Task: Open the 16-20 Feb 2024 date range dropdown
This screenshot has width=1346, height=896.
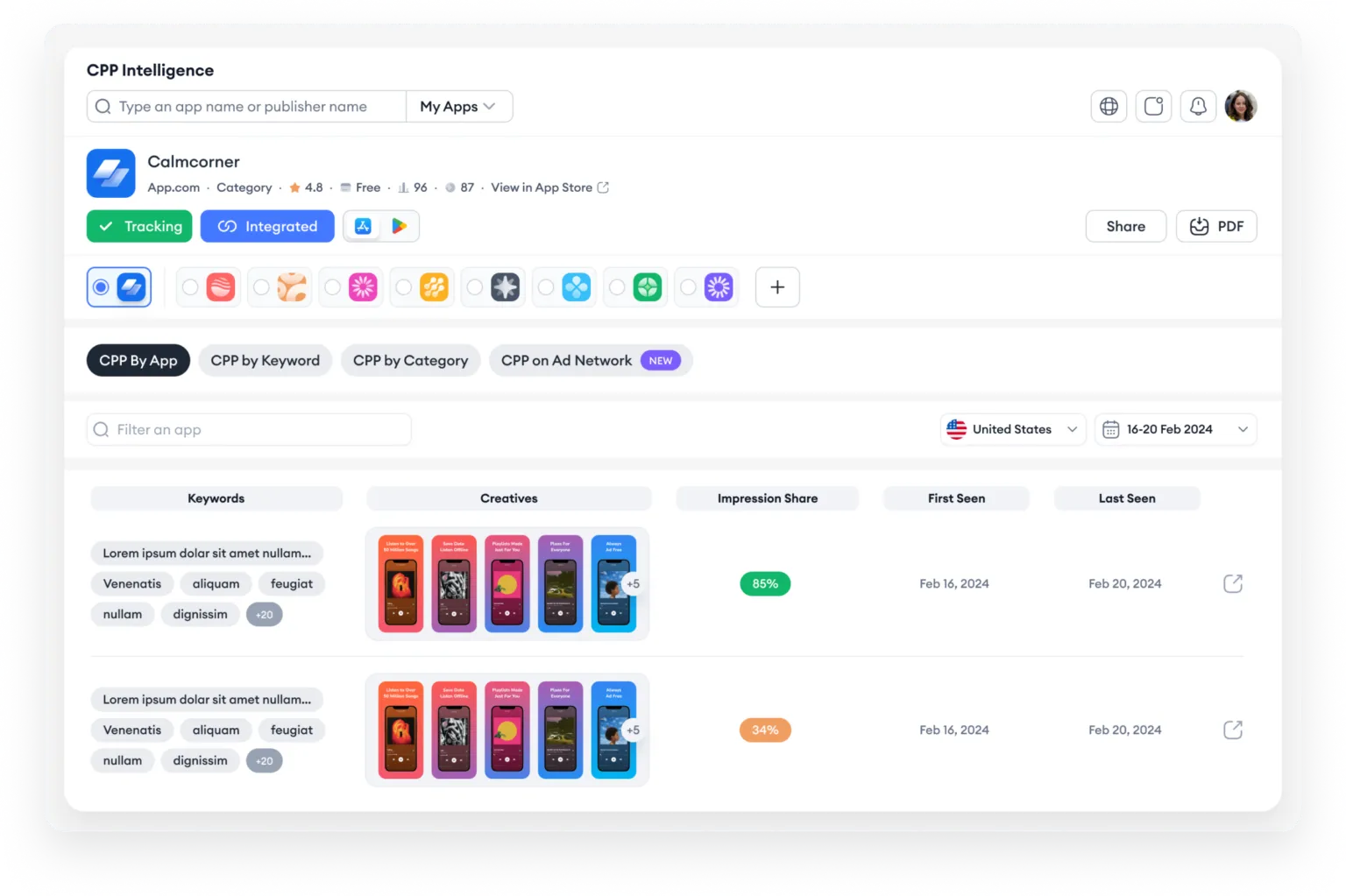Action: coord(1175,429)
